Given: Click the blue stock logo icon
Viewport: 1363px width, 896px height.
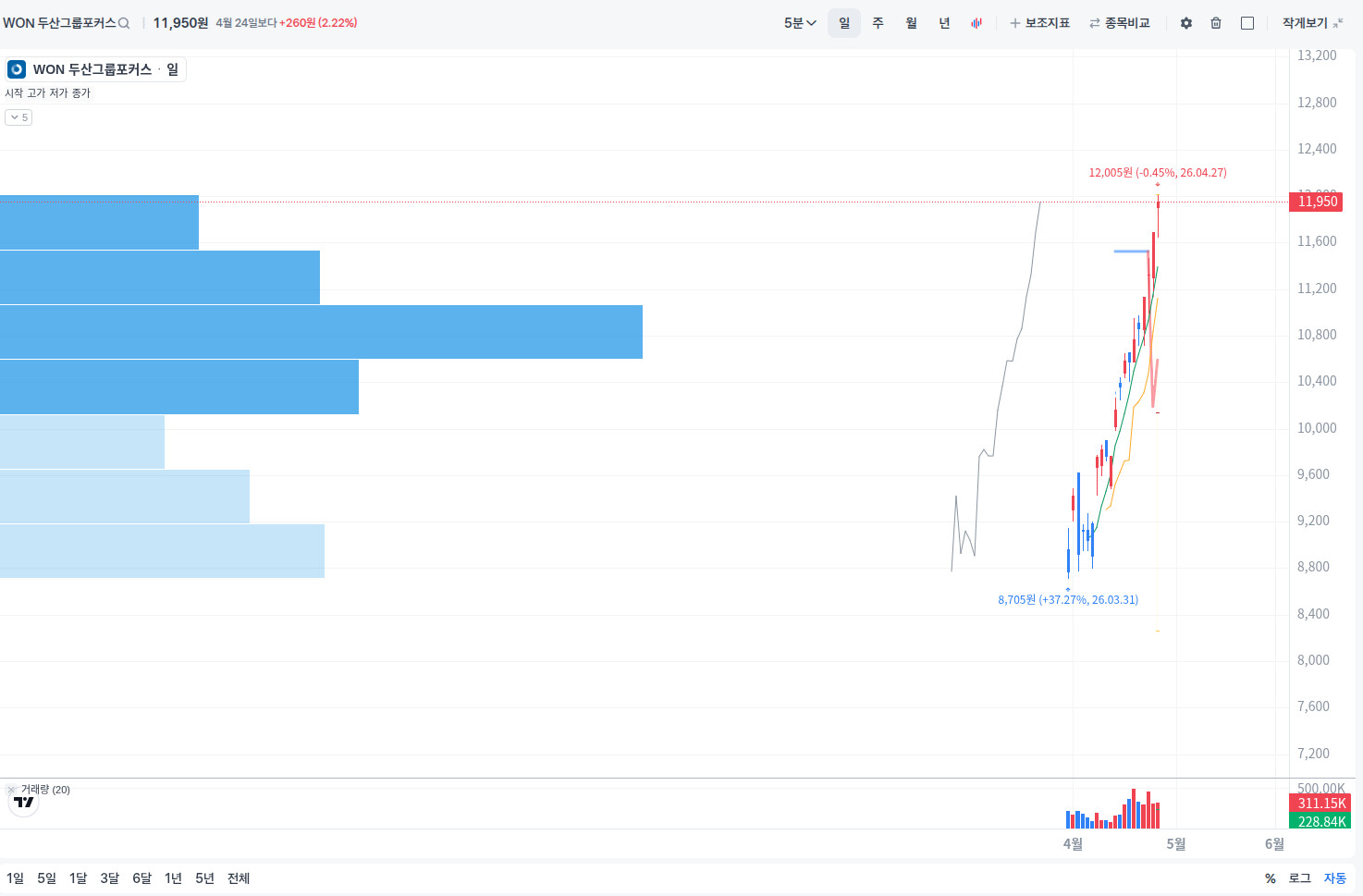Looking at the screenshot, I should pyautogui.click(x=17, y=69).
